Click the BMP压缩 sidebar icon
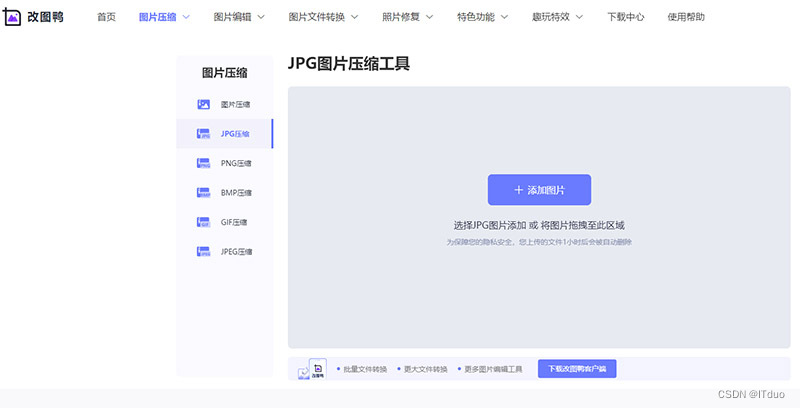This screenshot has height=408, width=800. point(204,193)
